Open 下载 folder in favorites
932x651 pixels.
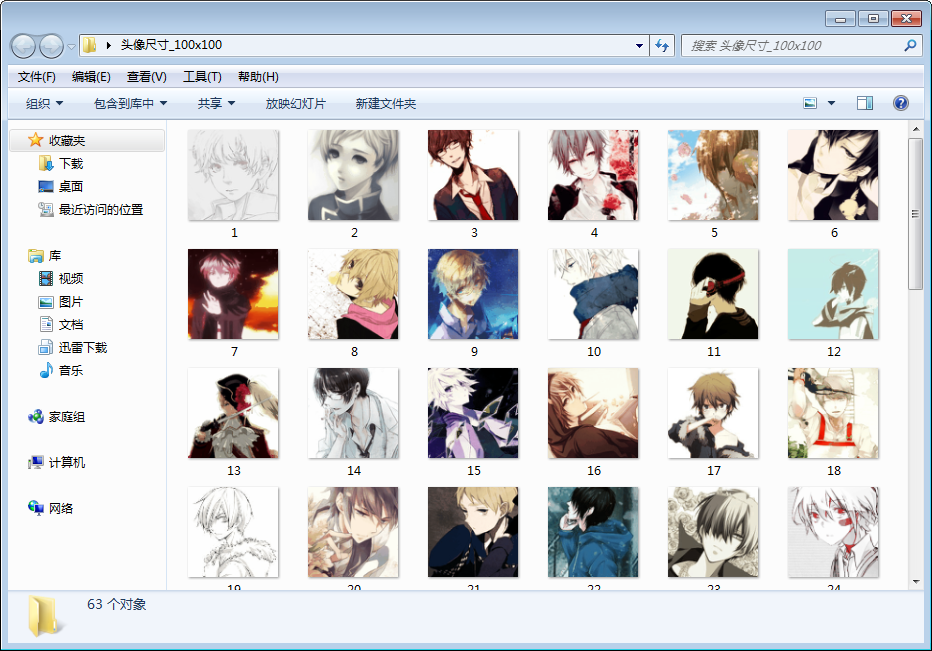click(x=70, y=163)
